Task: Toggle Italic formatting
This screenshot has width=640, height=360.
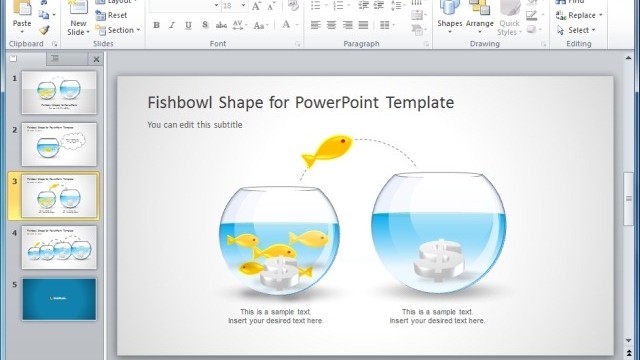Action: [172, 25]
